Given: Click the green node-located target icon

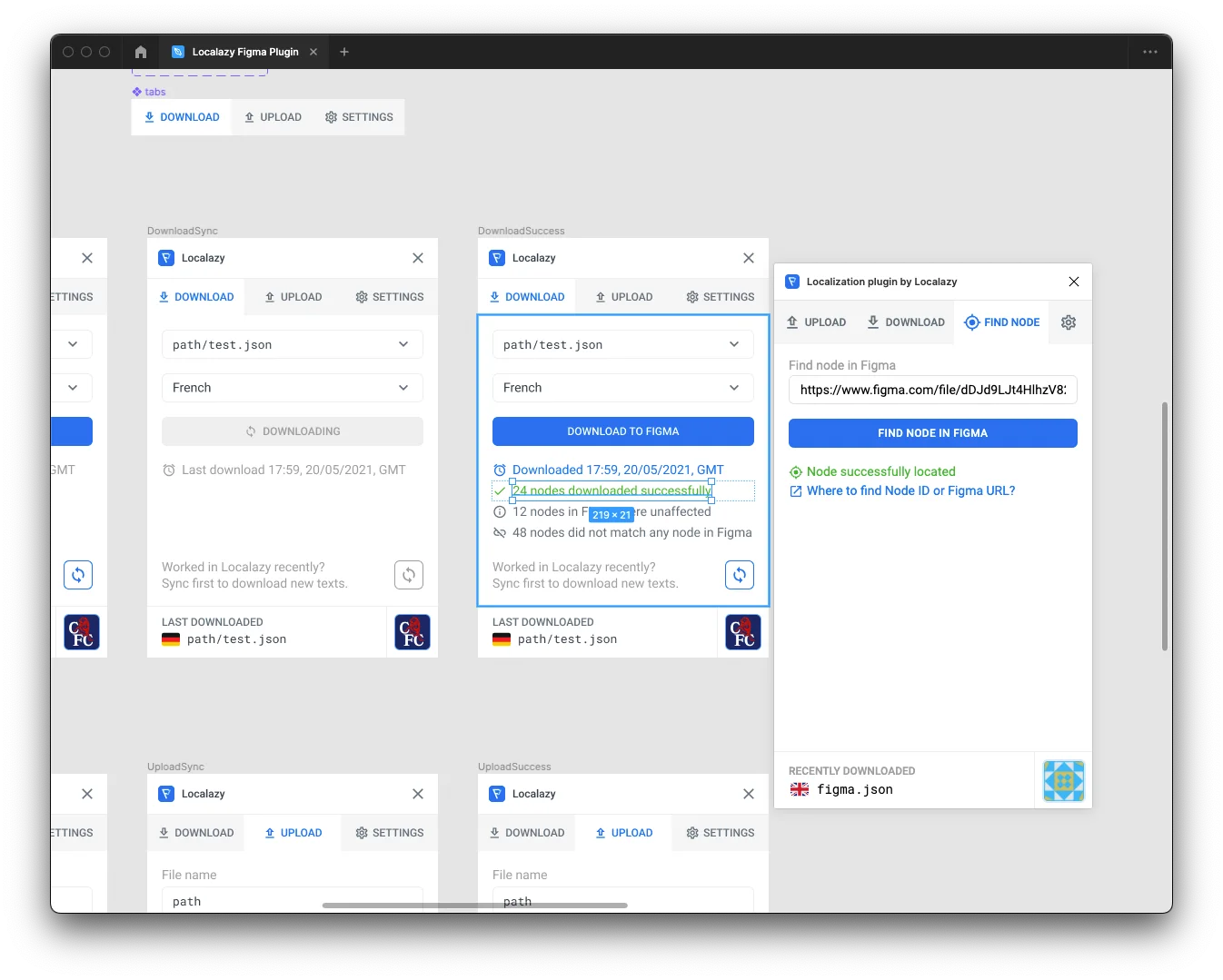Looking at the screenshot, I should tap(795, 471).
